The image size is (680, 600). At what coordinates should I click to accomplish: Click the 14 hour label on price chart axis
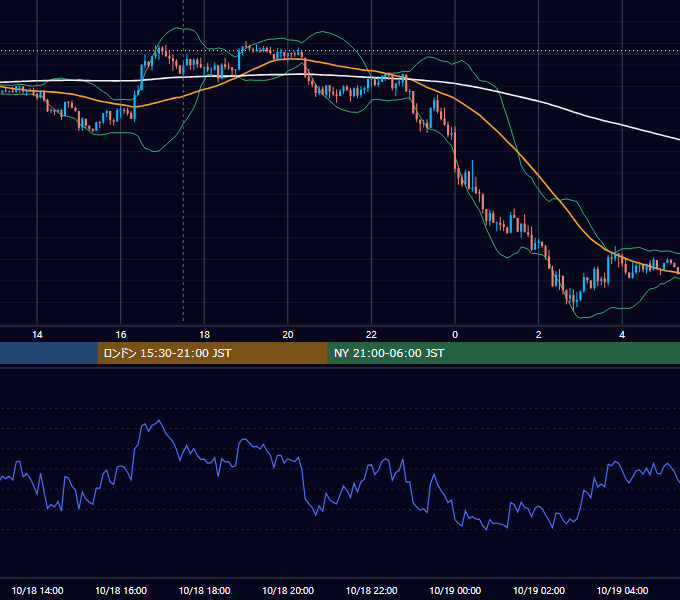point(37,335)
